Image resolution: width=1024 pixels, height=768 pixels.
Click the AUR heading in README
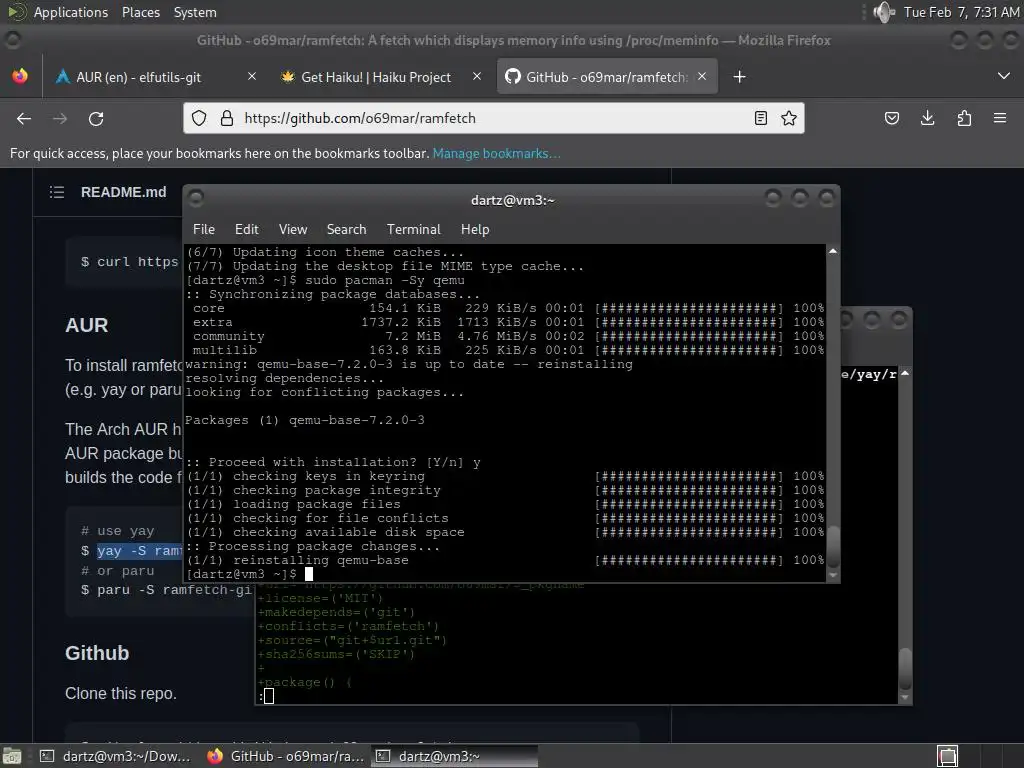coord(86,325)
